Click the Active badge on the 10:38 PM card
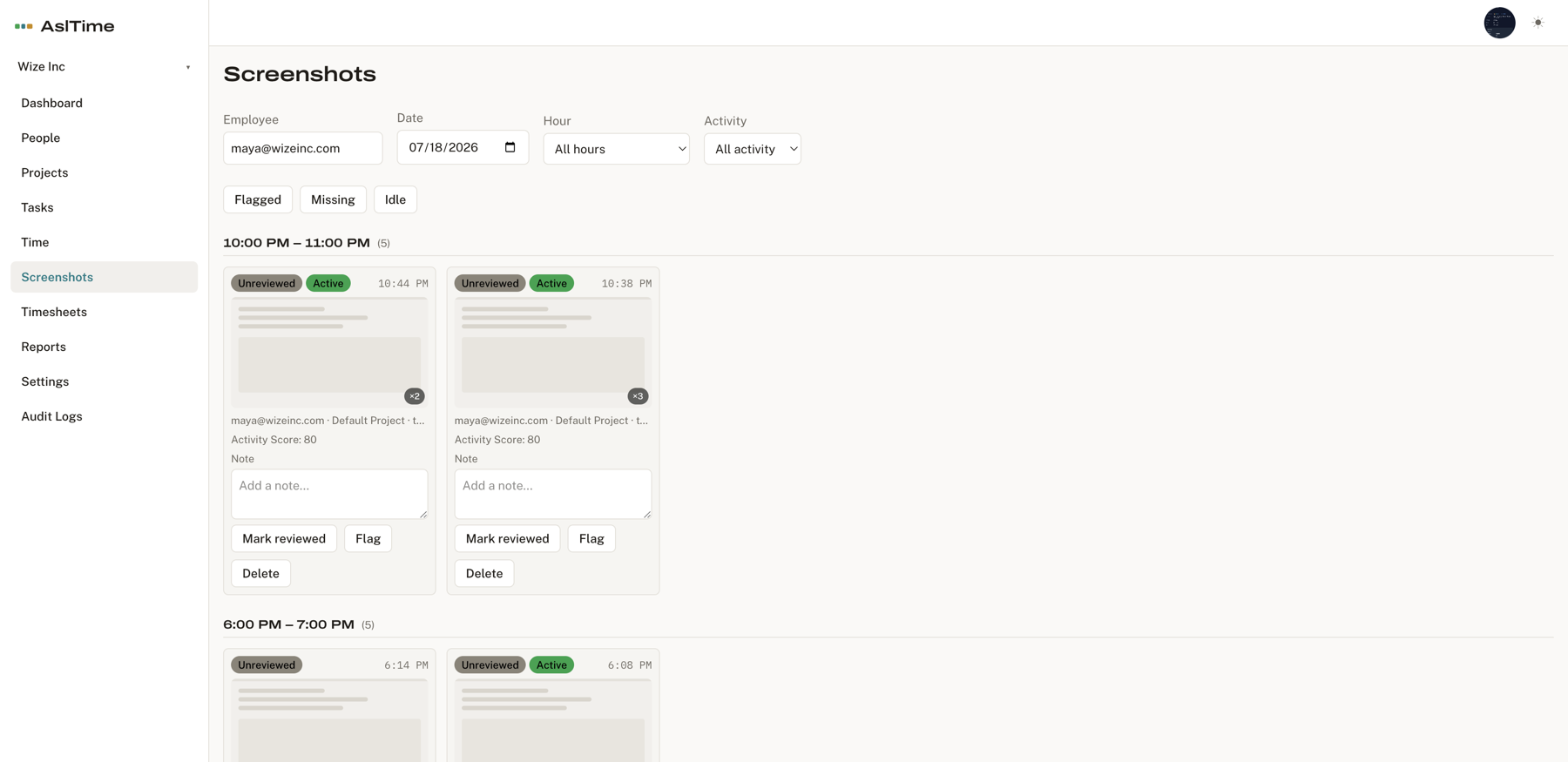The width and height of the screenshot is (1568, 762). pos(551,283)
